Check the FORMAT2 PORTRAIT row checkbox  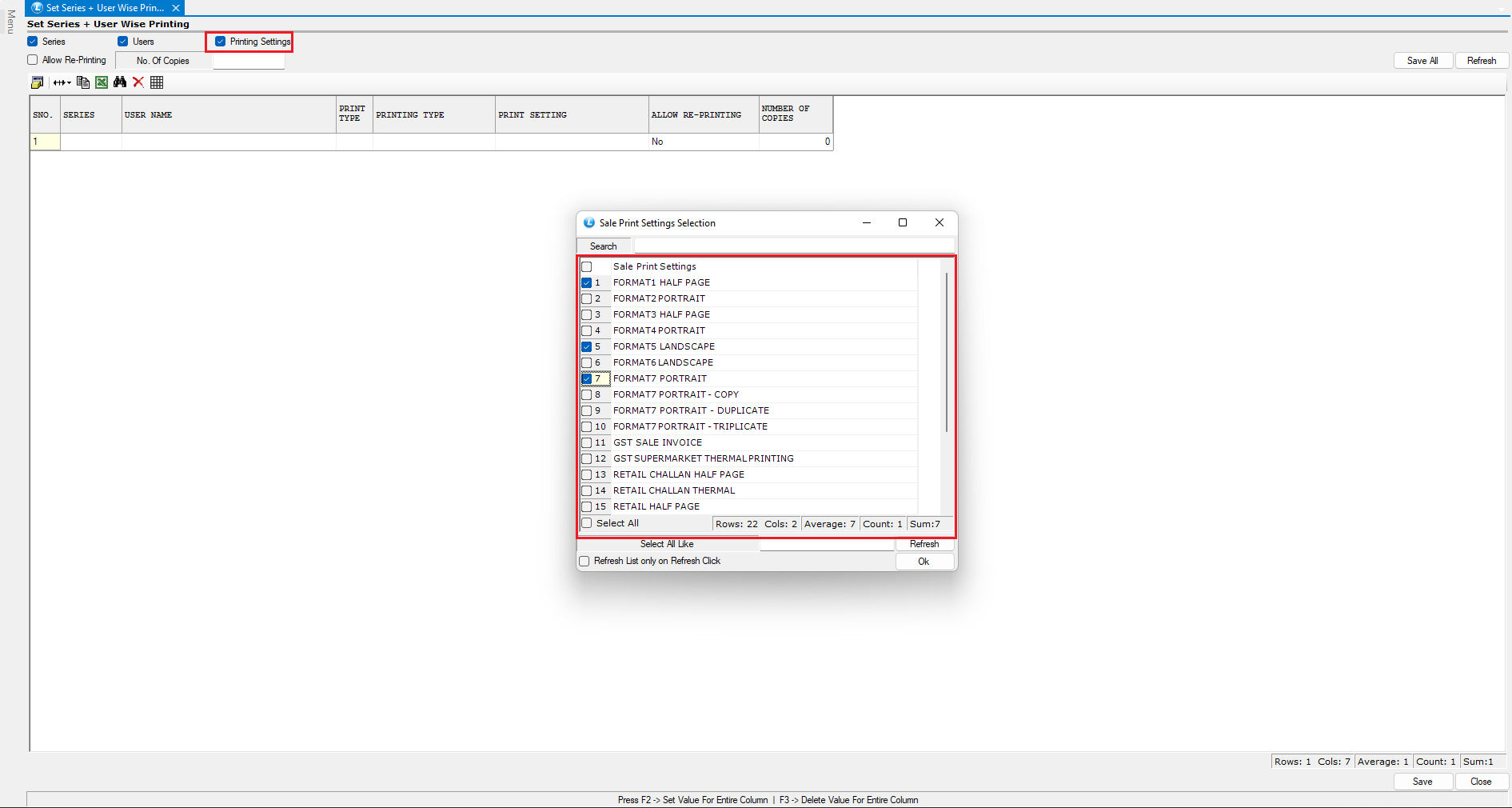coord(587,298)
